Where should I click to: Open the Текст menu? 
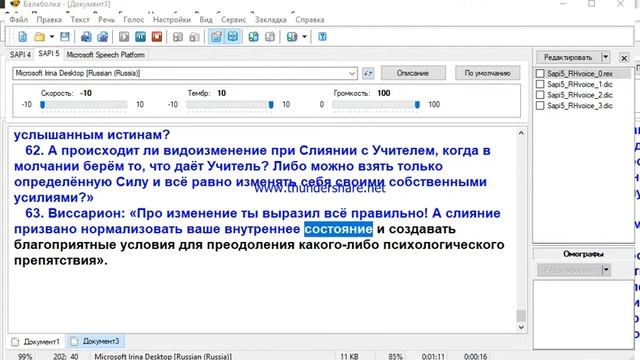[x=80, y=20]
